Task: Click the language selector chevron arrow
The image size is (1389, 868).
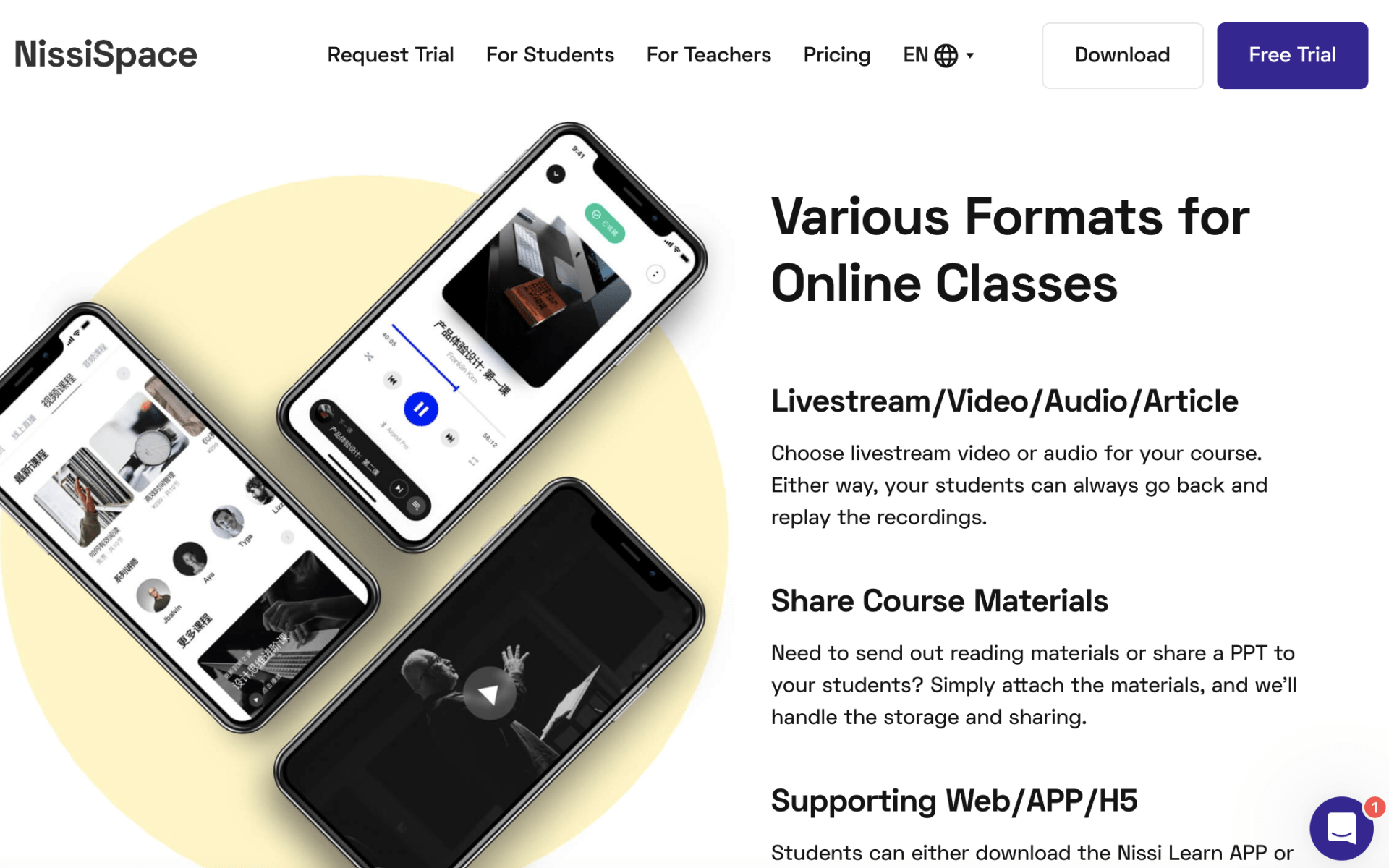Action: click(970, 55)
